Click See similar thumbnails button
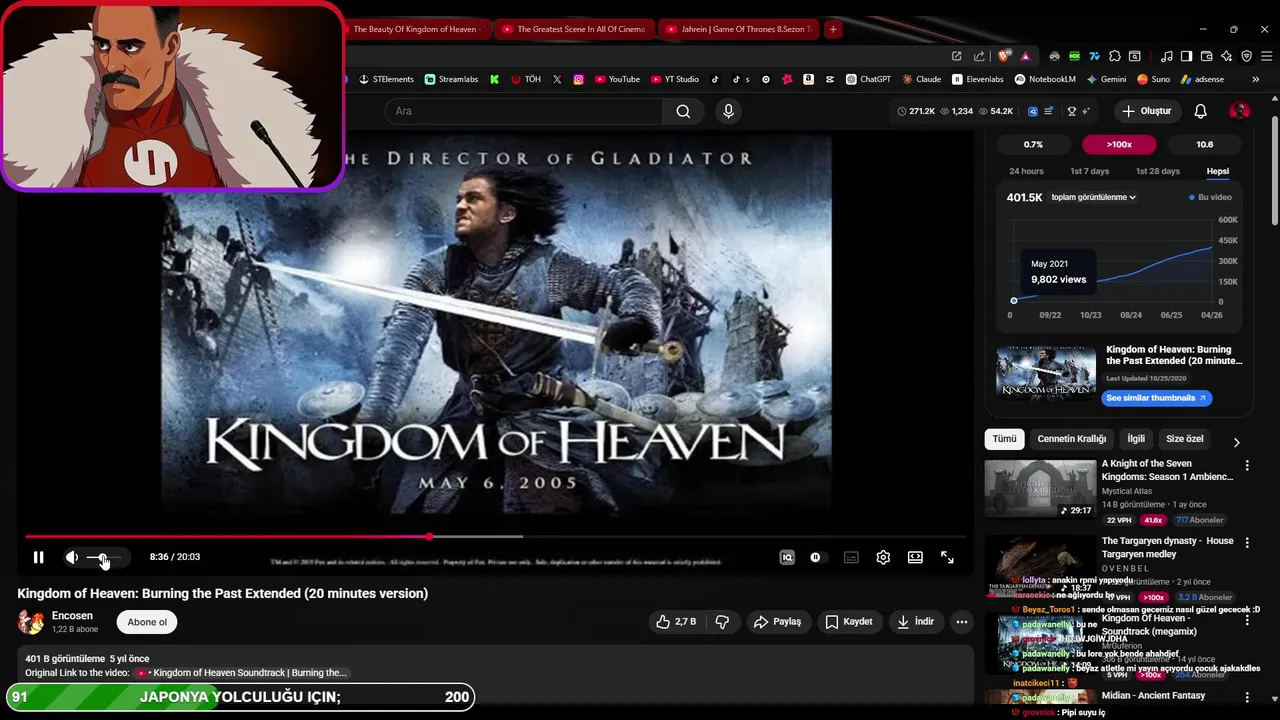This screenshot has height=720, width=1280. (1156, 398)
